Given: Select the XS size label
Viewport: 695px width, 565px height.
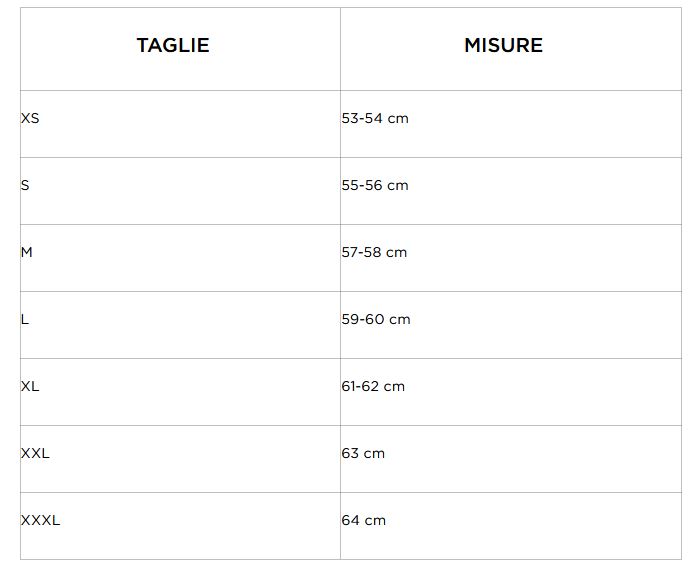Looking at the screenshot, I should [x=30, y=118].
